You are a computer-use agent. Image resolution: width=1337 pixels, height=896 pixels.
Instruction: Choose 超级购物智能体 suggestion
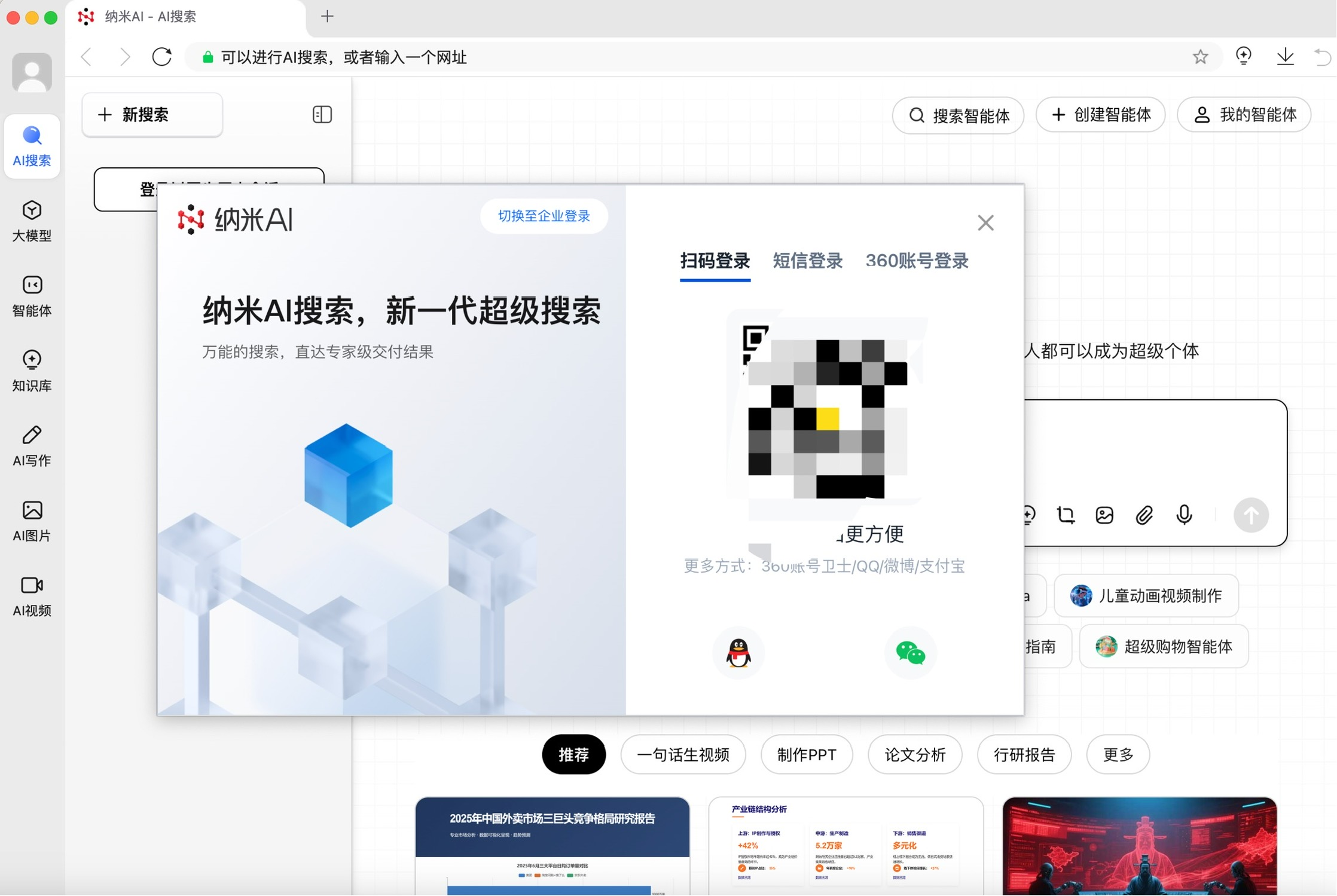pos(1164,646)
